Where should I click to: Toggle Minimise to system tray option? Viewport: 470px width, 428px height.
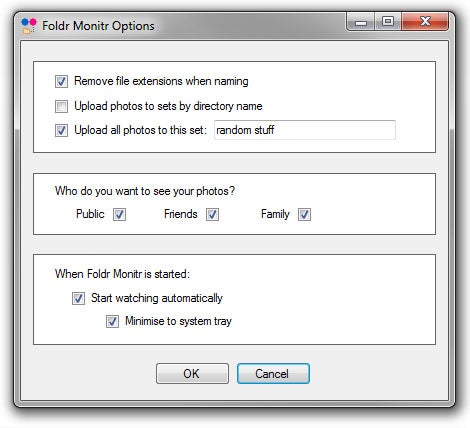pos(112,322)
